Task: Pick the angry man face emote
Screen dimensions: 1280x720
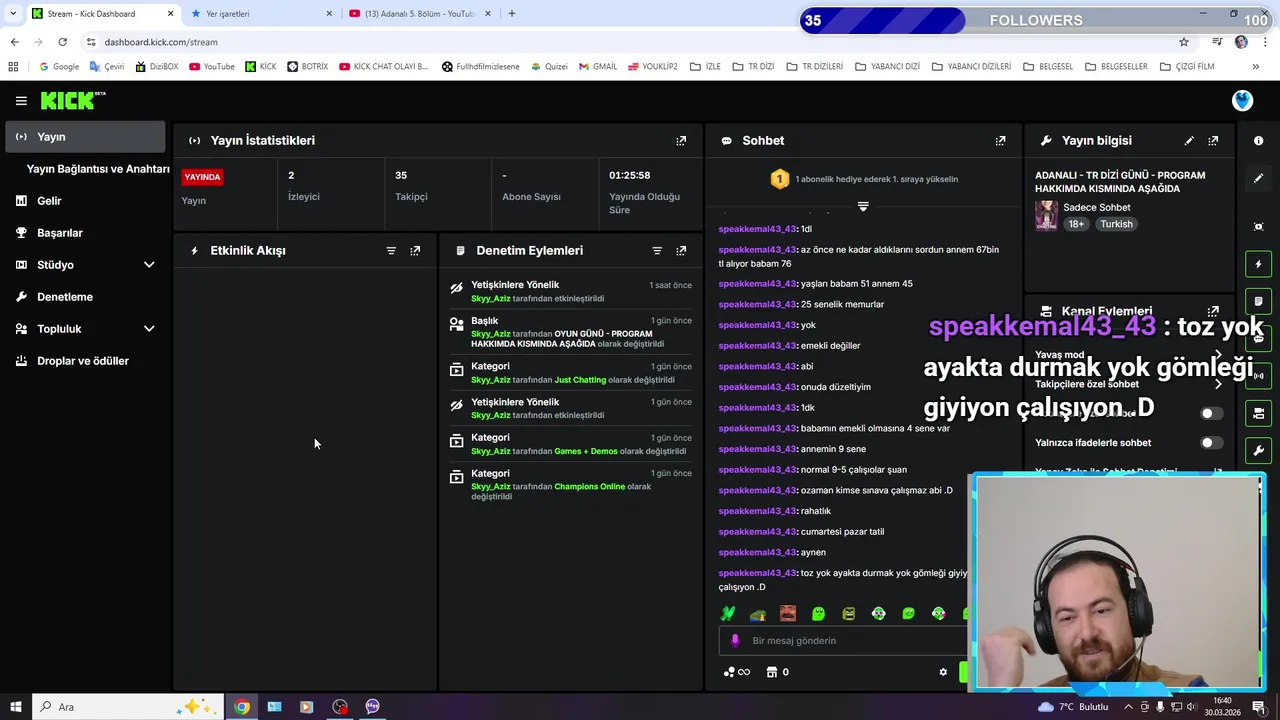Action: (x=788, y=613)
